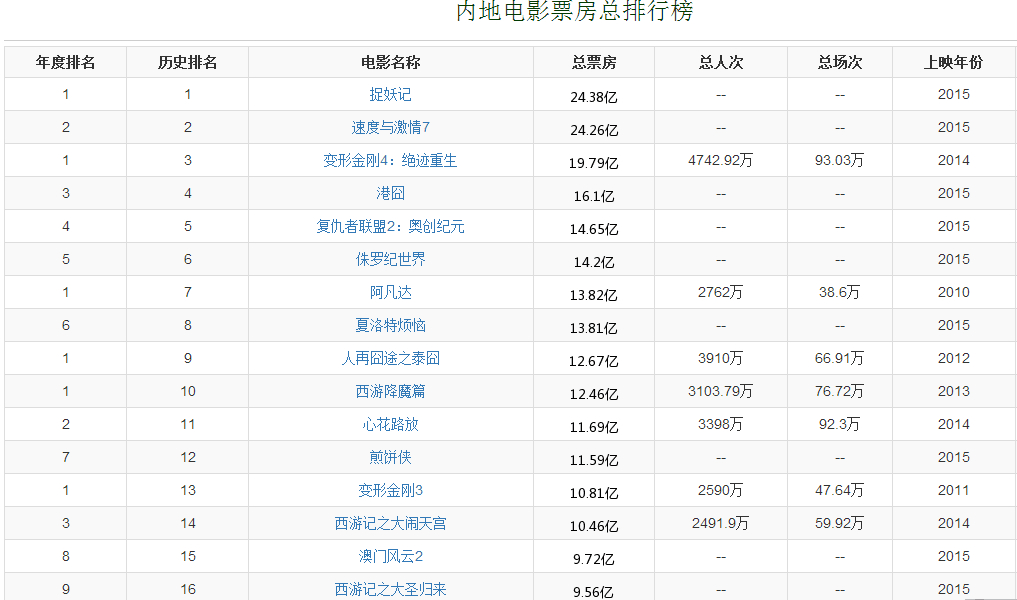Click the 76.72万 screenings cell
This screenshot has width=1017, height=600.
(x=840, y=391)
